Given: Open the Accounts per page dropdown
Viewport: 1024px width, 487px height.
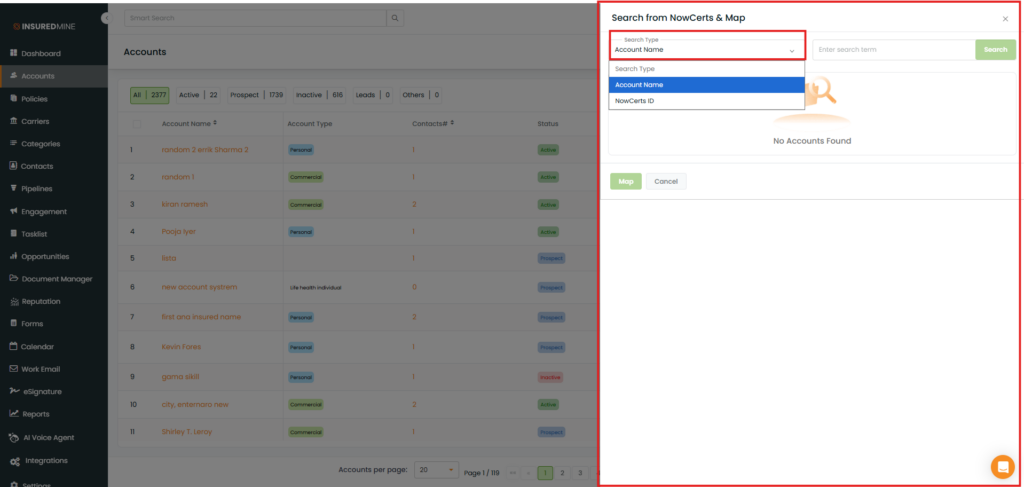Looking at the screenshot, I should coord(437,469).
